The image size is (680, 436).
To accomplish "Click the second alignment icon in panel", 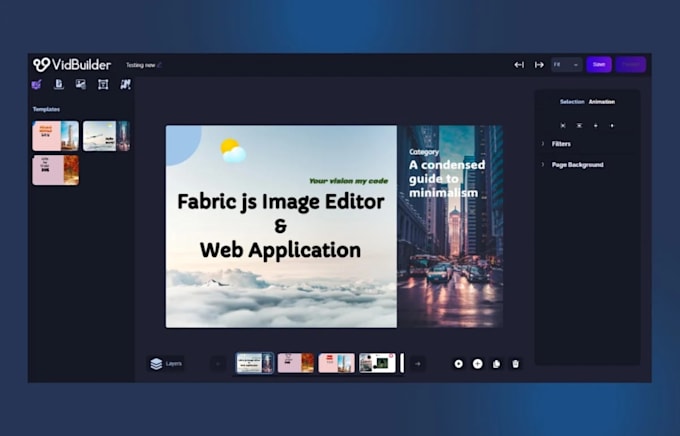I will pos(579,125).
